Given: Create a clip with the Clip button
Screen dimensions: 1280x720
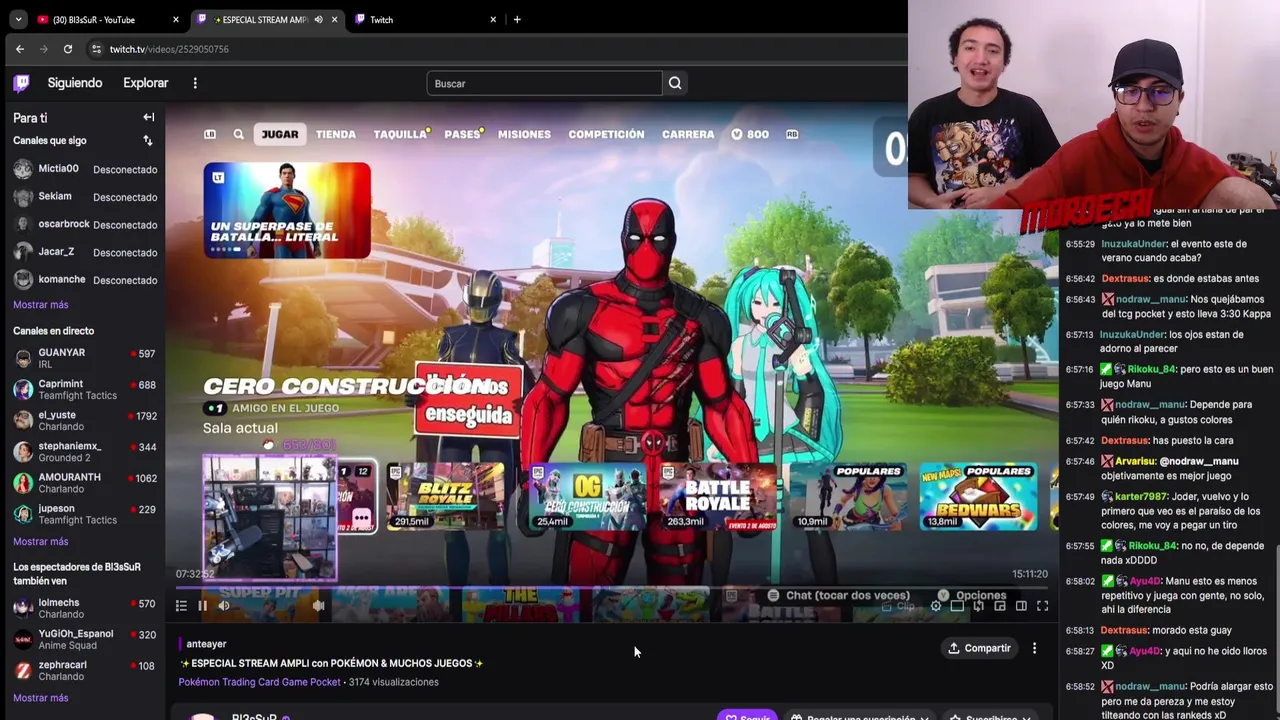Looking at the screenshot, I should point(900,605).
